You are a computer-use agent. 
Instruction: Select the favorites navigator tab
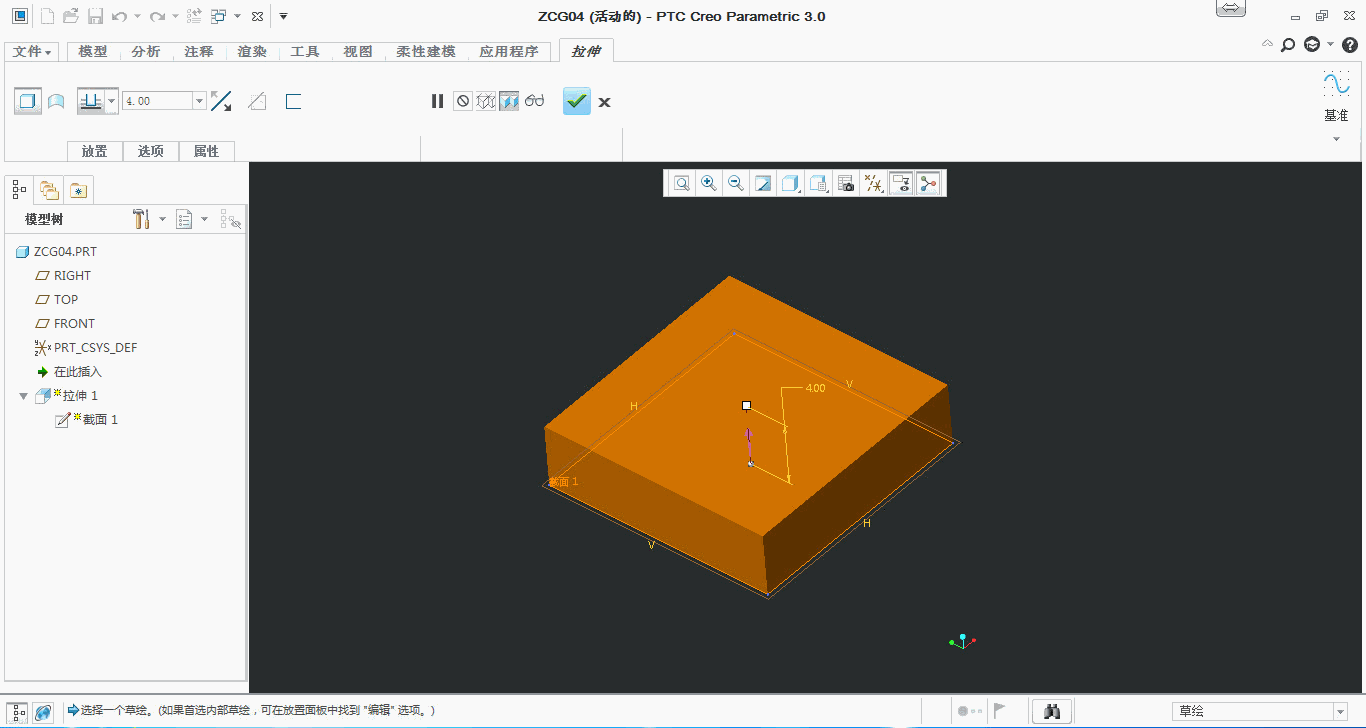(x=79, y=189)
